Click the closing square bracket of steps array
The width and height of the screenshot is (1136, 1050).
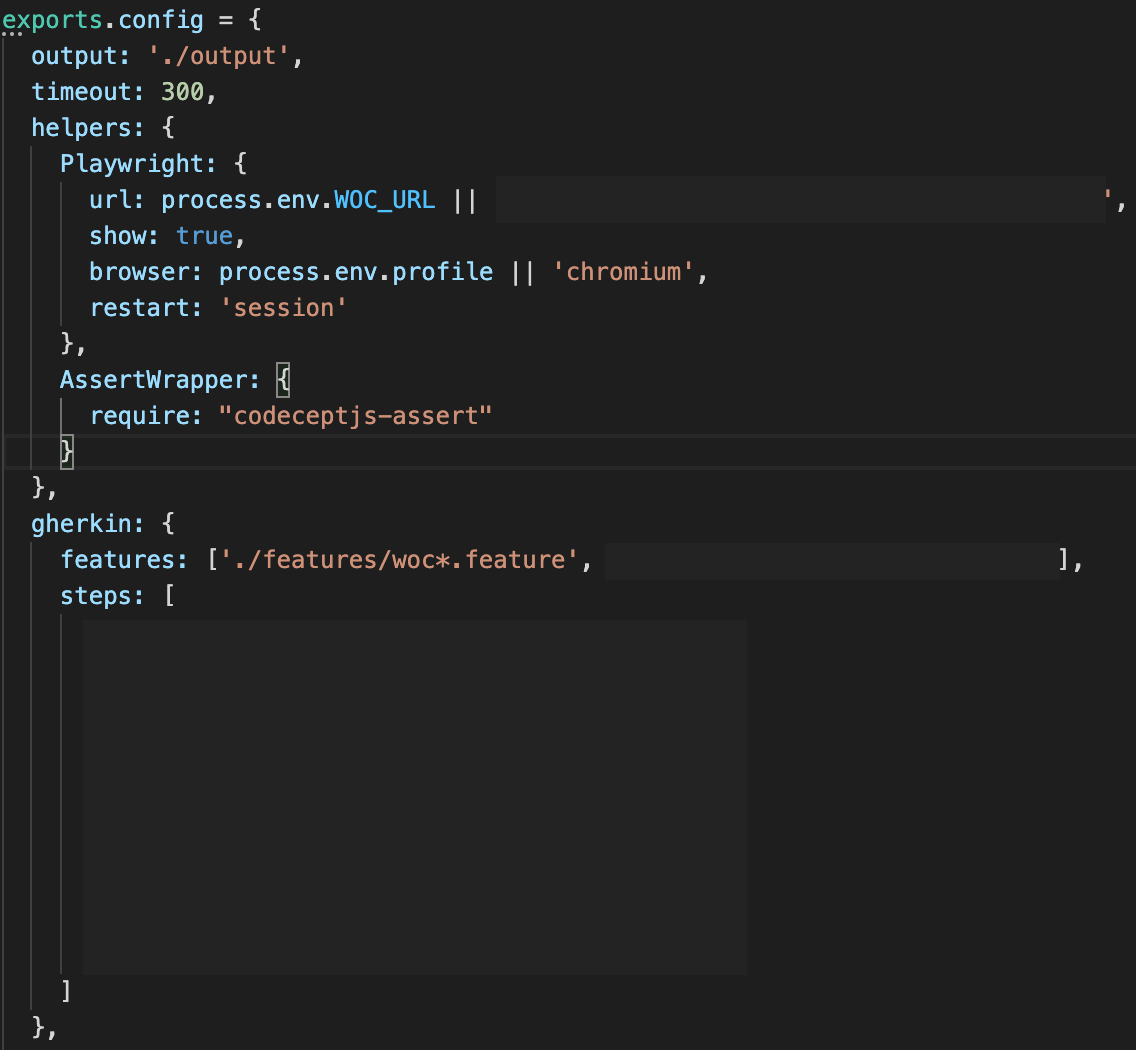(x=66, y=991)
